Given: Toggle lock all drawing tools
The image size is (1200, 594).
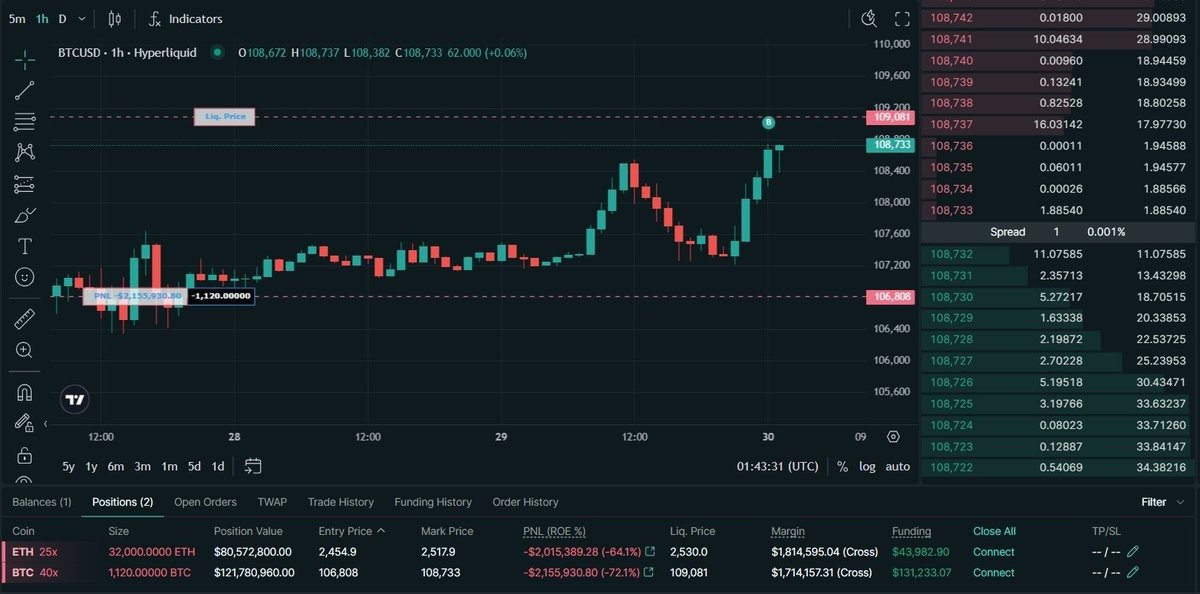Looking at the screenshot, I should (24, 455).
